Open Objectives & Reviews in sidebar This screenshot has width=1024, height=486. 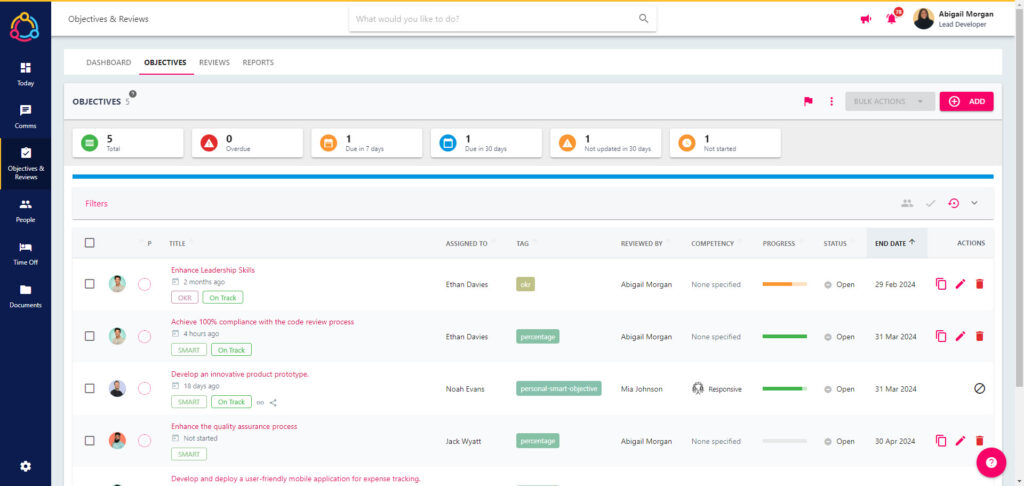(x=25, y=163)
